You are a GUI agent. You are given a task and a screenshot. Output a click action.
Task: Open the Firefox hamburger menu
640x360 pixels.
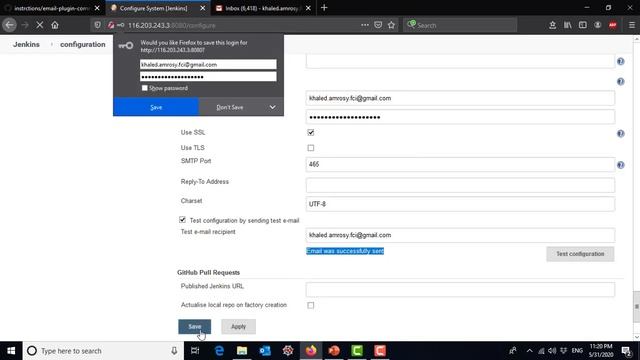click(x=631, y=25)
